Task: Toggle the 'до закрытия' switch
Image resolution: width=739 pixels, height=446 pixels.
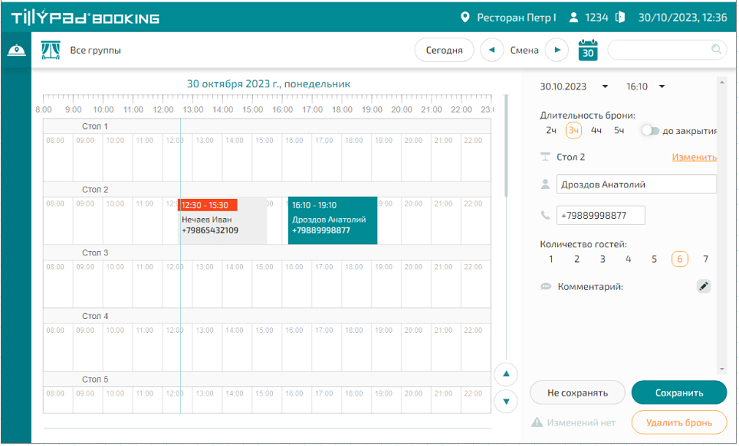Action: point(651,130)
